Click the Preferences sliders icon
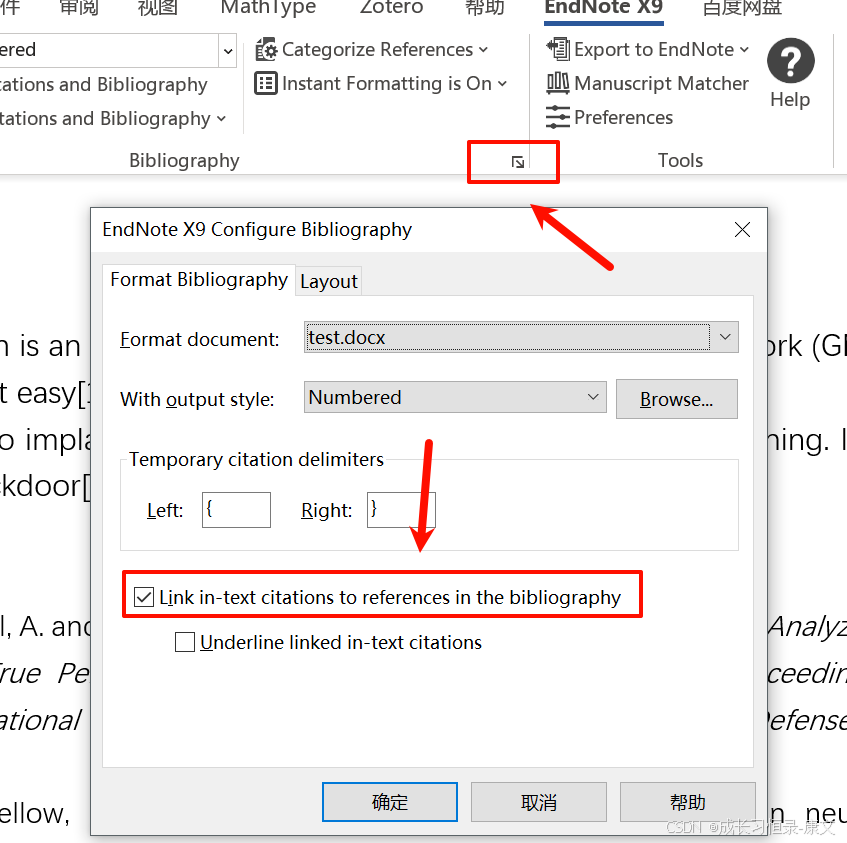Screen dimensions: 847x843 (x=557, y=117)
